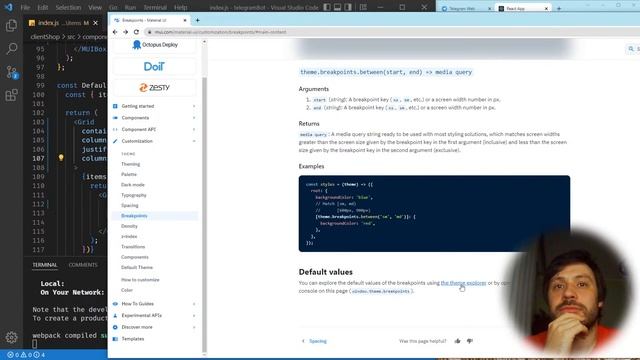Screen dimensions: 640x360
Task: Open the Terminal menu
Action: tap(155, 7)
